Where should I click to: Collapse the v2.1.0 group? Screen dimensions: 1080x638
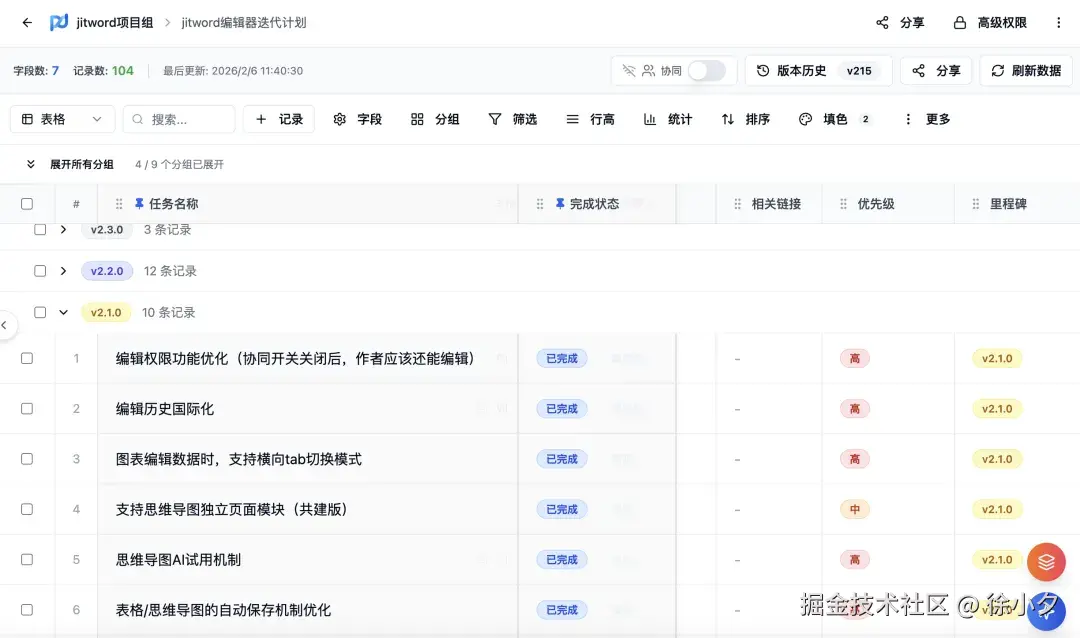click(x=63, y=311)
